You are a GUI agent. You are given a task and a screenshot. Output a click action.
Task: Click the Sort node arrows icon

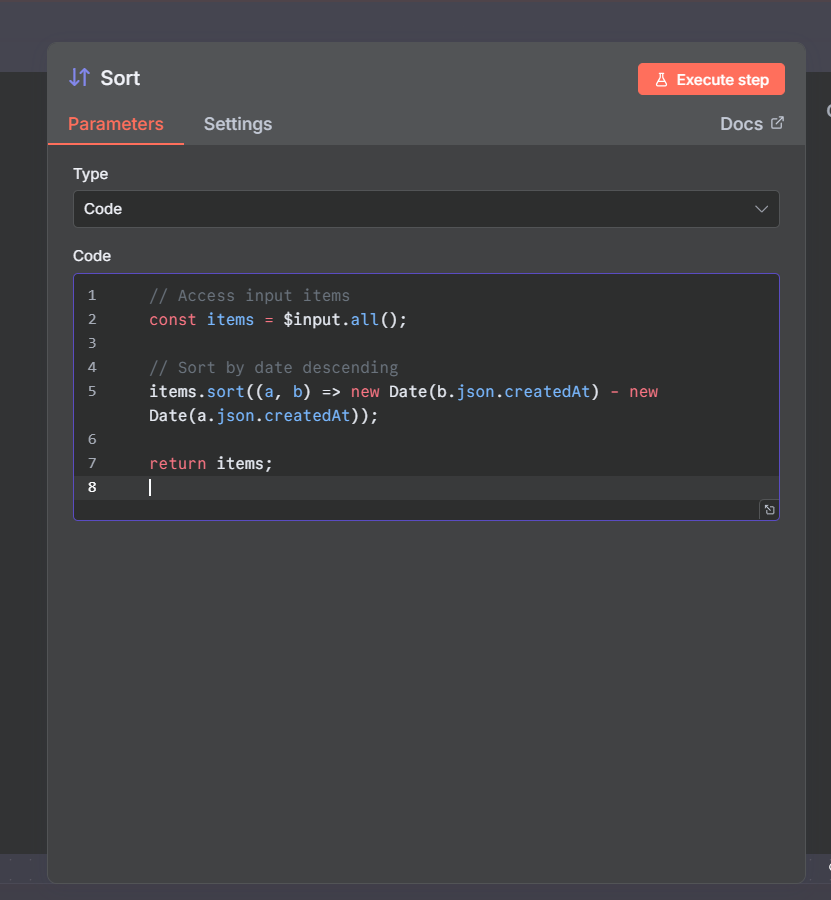(x=79, y=78)
